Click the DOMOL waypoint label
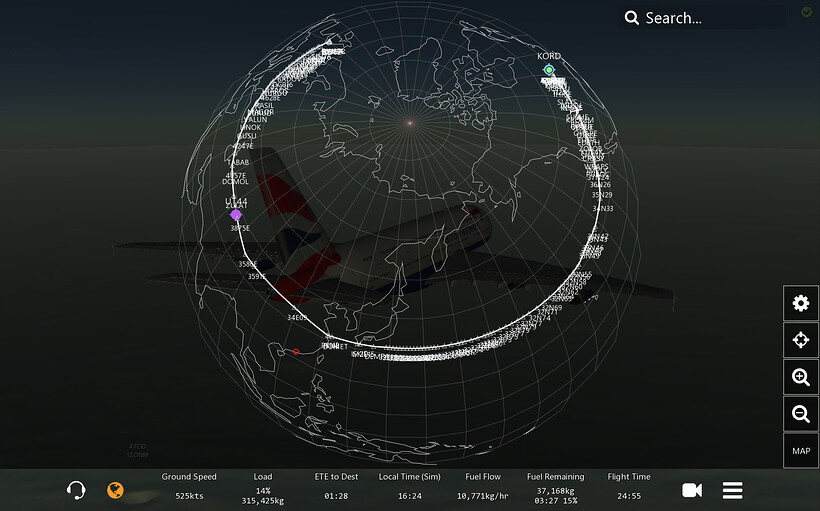The width and height of the screenshot is (820, 511). coord(235,182)
